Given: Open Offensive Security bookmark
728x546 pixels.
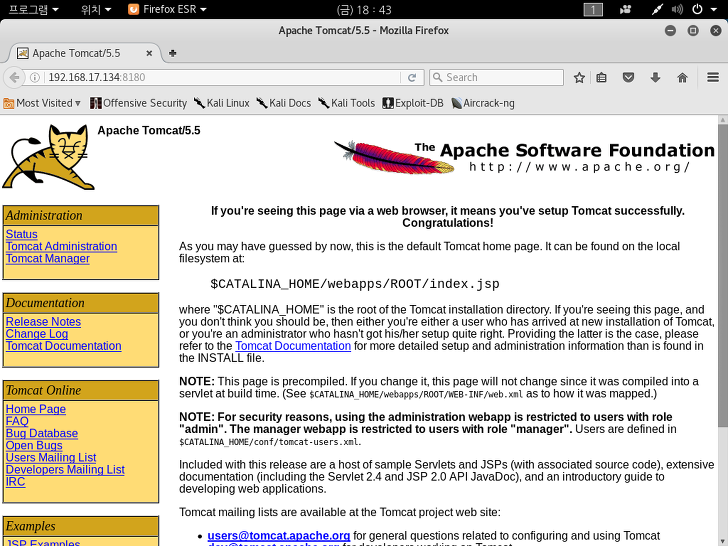Looking at the screenshot, I should (x=138, y=103).
